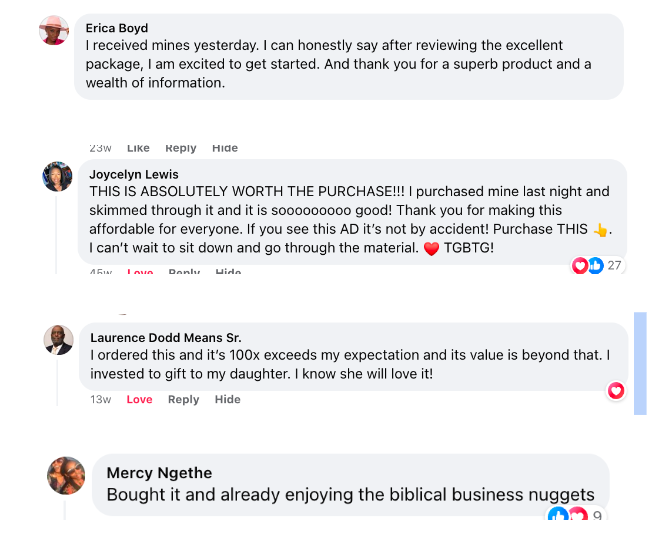The image size is (669, 540).
Task: Open Erica Boyd's name link
Action: [x=117, y=28]
